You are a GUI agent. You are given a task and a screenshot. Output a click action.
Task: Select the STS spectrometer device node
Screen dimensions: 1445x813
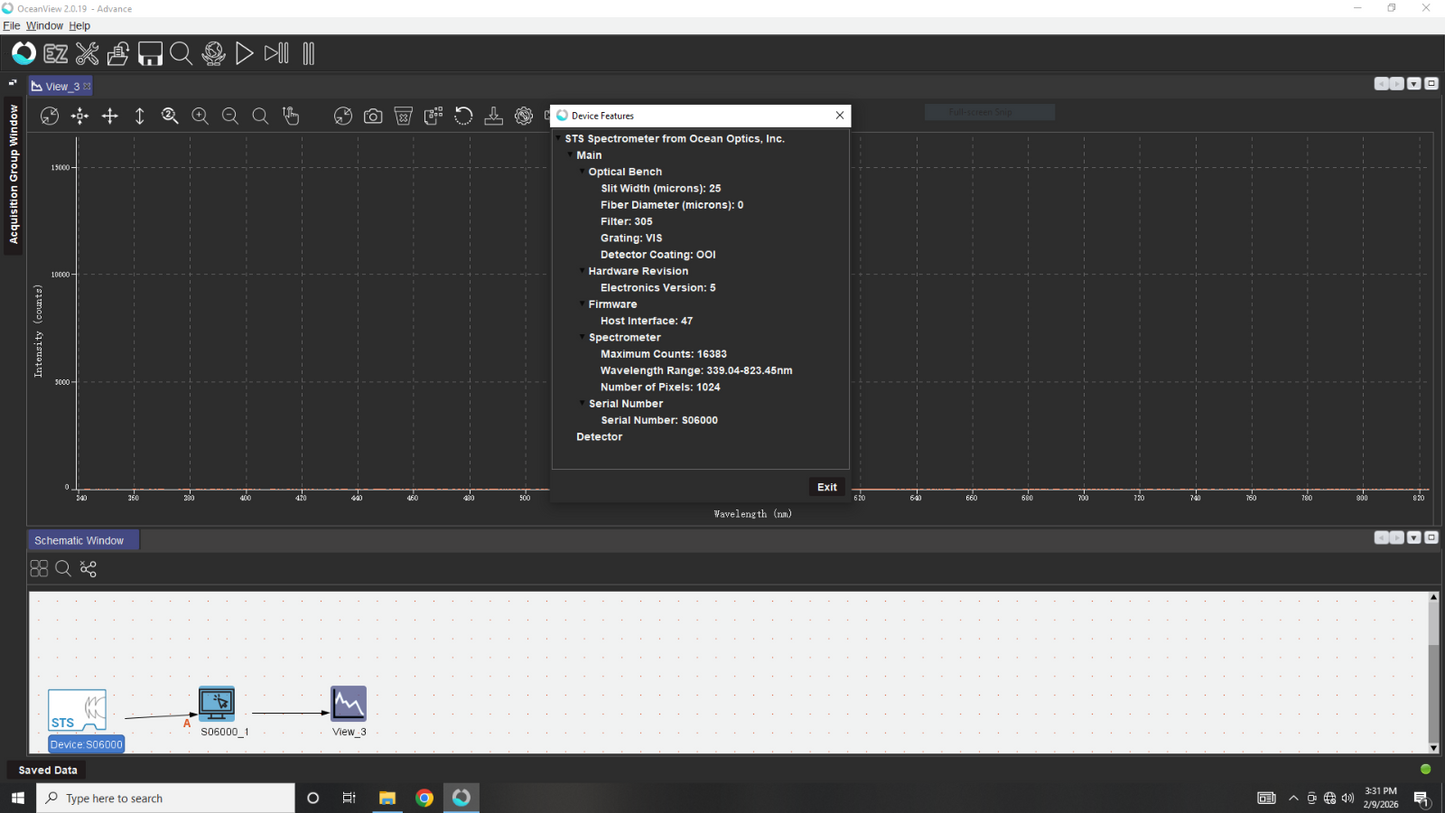(x=77, y=711)
